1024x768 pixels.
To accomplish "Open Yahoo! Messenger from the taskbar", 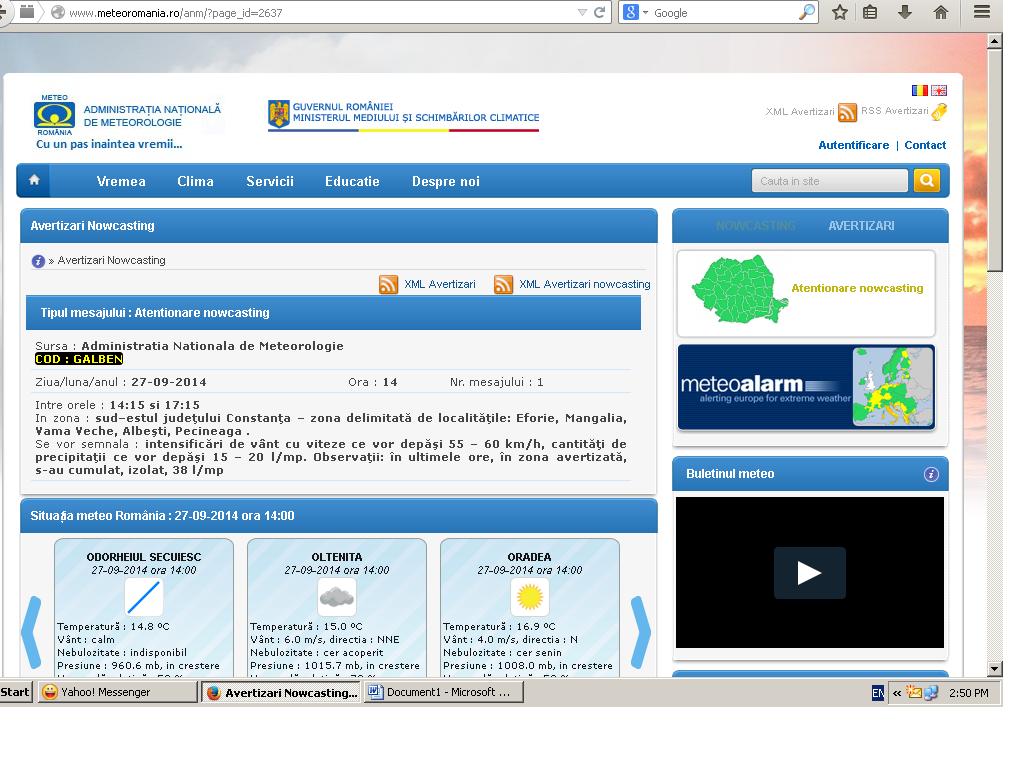I will tap(117, 692).
